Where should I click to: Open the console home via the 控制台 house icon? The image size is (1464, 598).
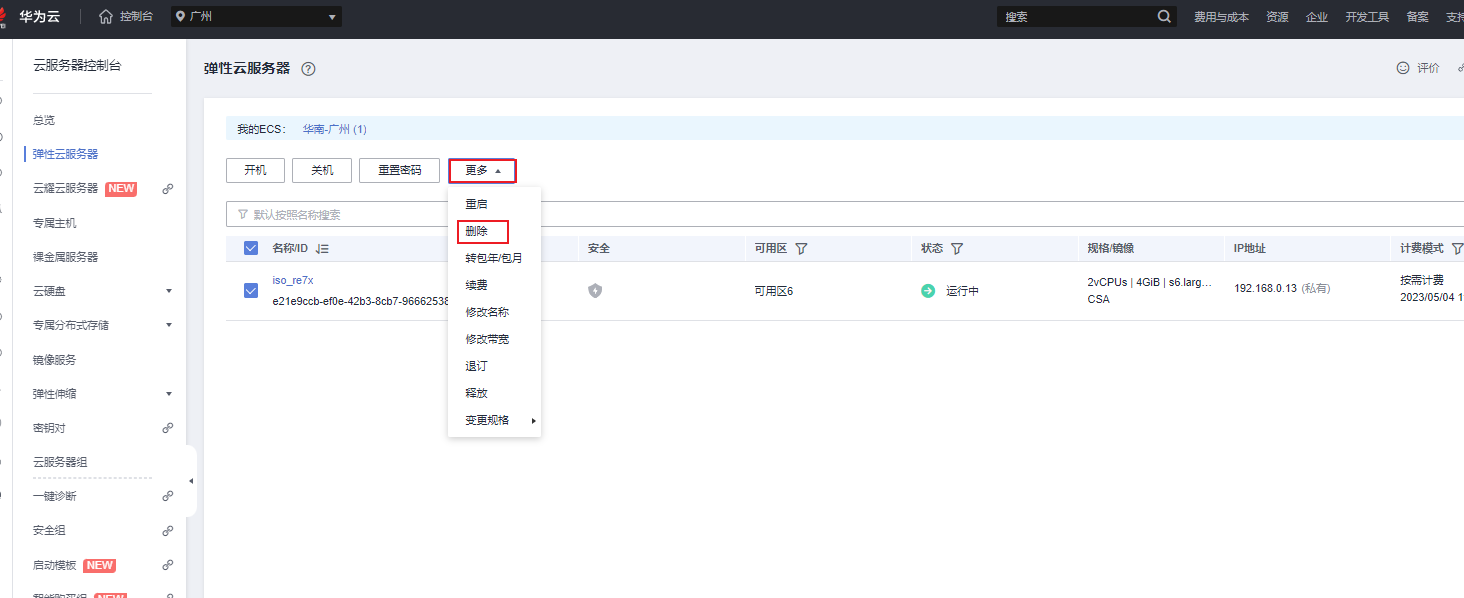109,16
